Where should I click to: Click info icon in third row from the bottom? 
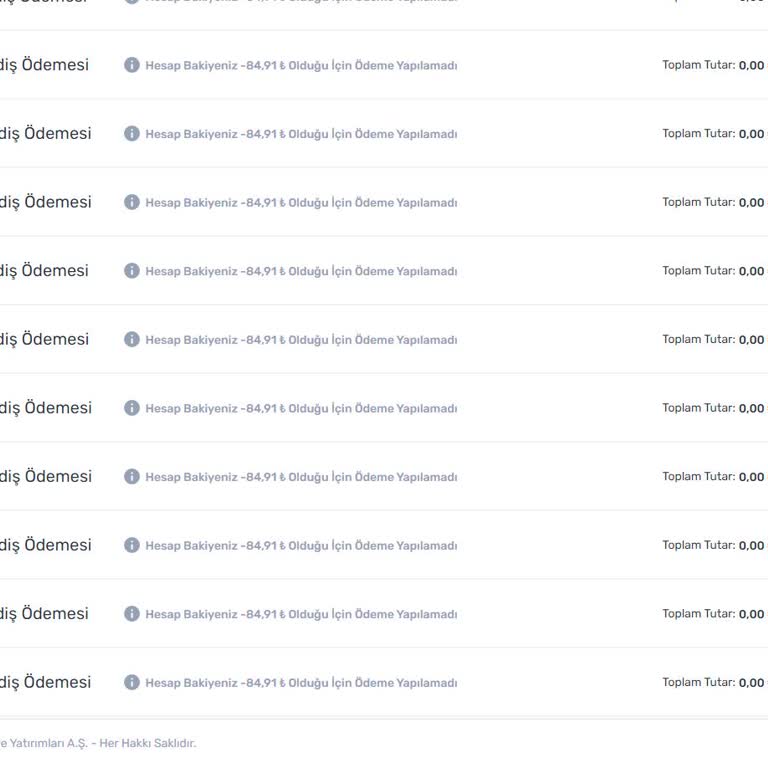point(132,545)
